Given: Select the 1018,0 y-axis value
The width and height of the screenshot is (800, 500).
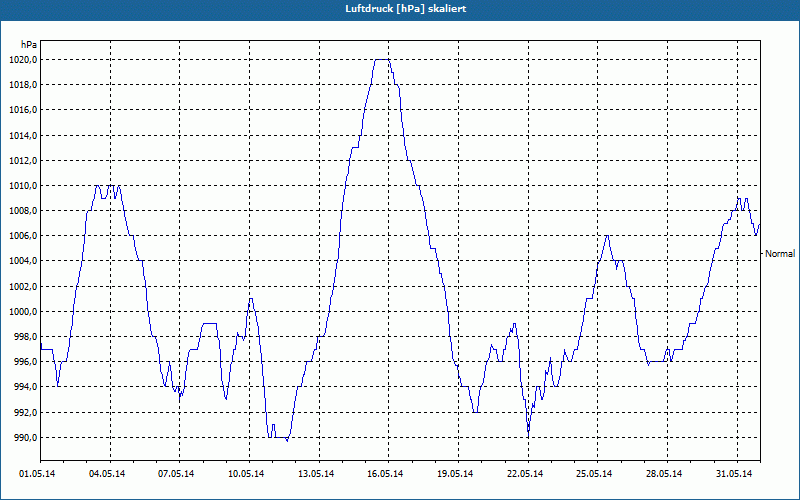Looking at the screenshot, I should pyautogui.click(x=23, y=85).
